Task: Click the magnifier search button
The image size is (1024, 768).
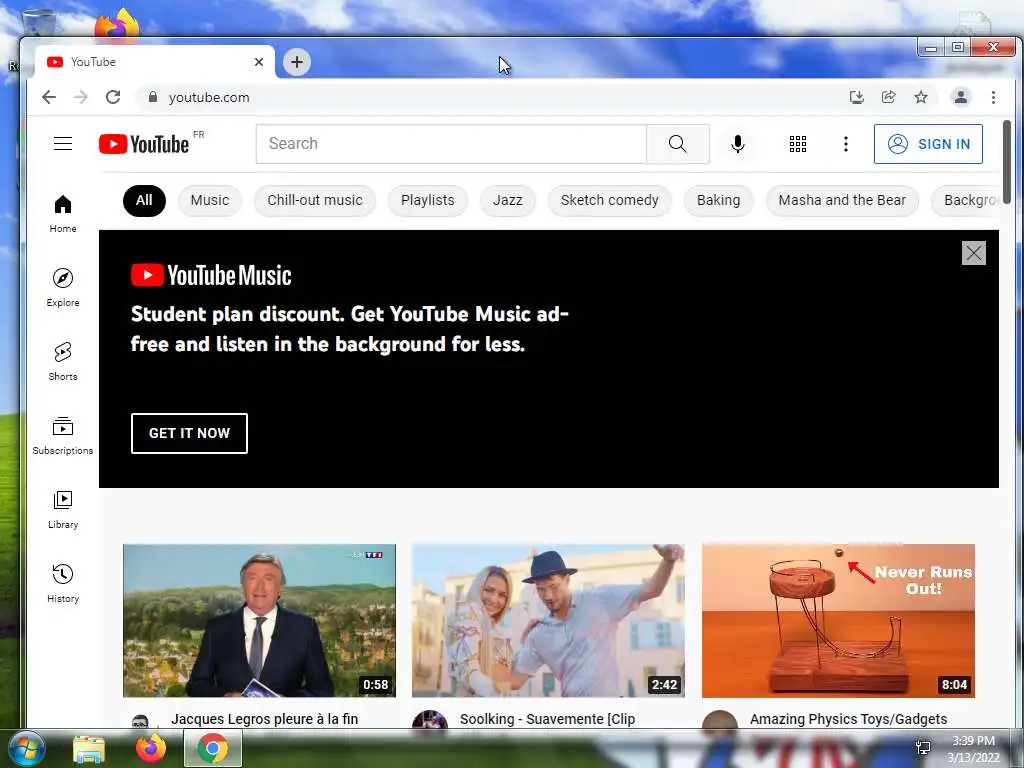Action: point(677,144)
